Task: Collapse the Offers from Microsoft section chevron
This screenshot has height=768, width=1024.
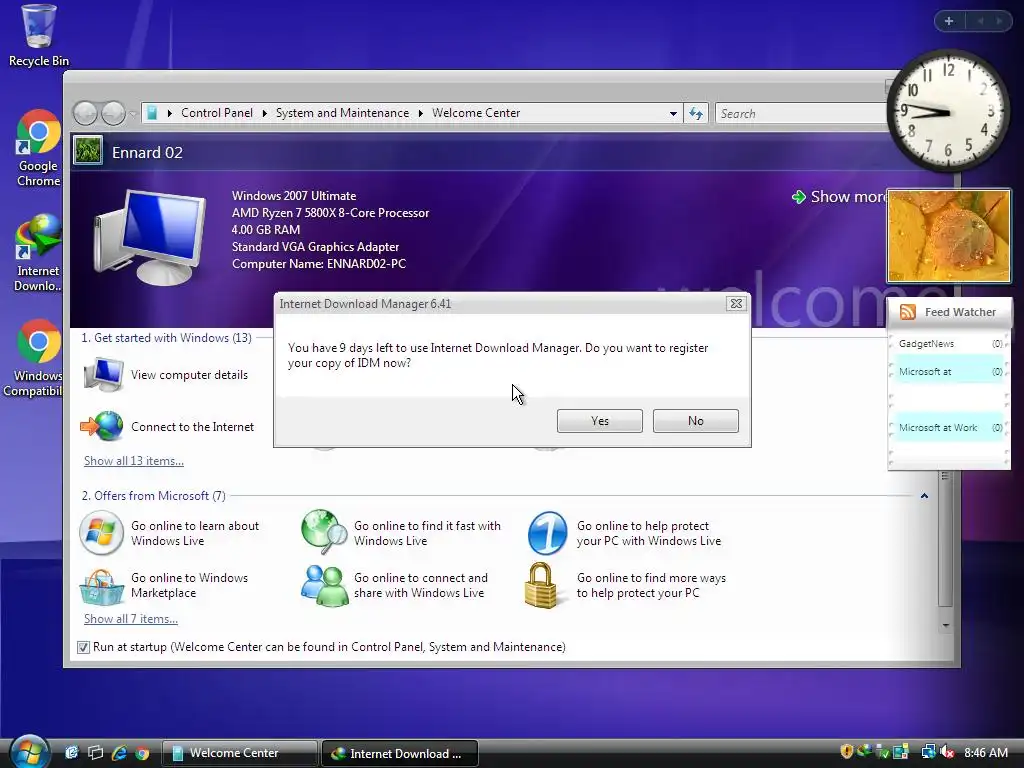Action: tap(924, 496)
